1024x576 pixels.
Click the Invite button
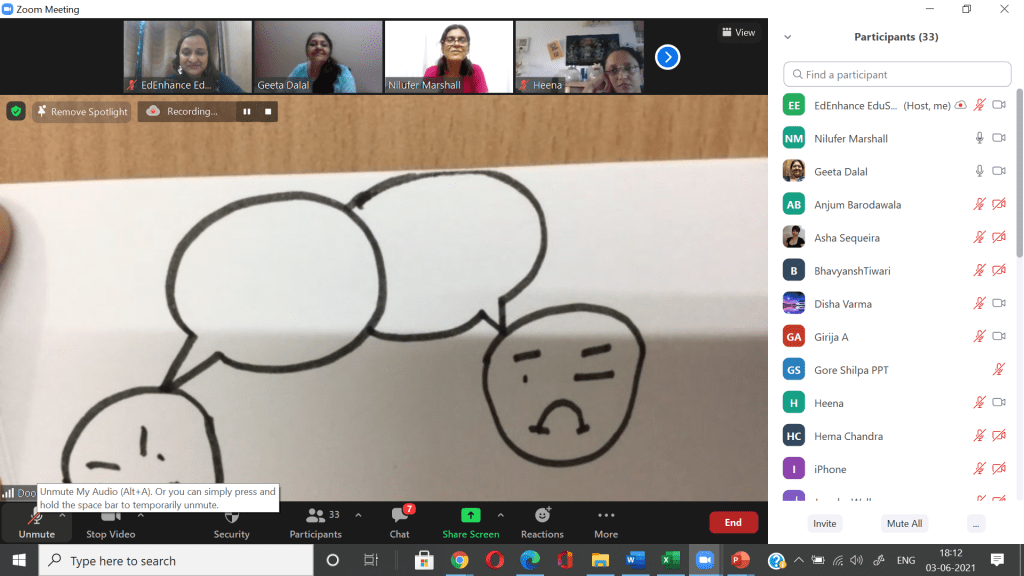(x=825, y=523)
